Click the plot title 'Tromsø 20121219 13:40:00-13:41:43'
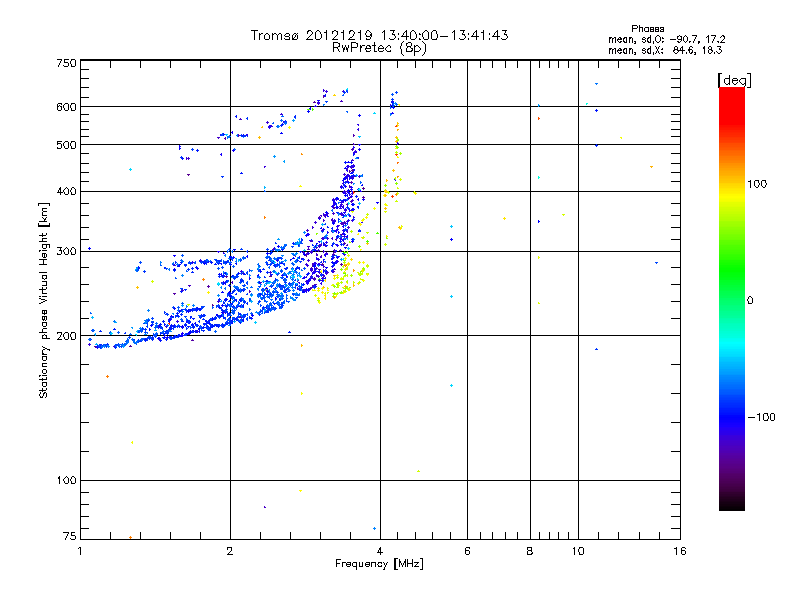This screenshot has height=600, width=800. pyautogui.click(x=380, y=35)
